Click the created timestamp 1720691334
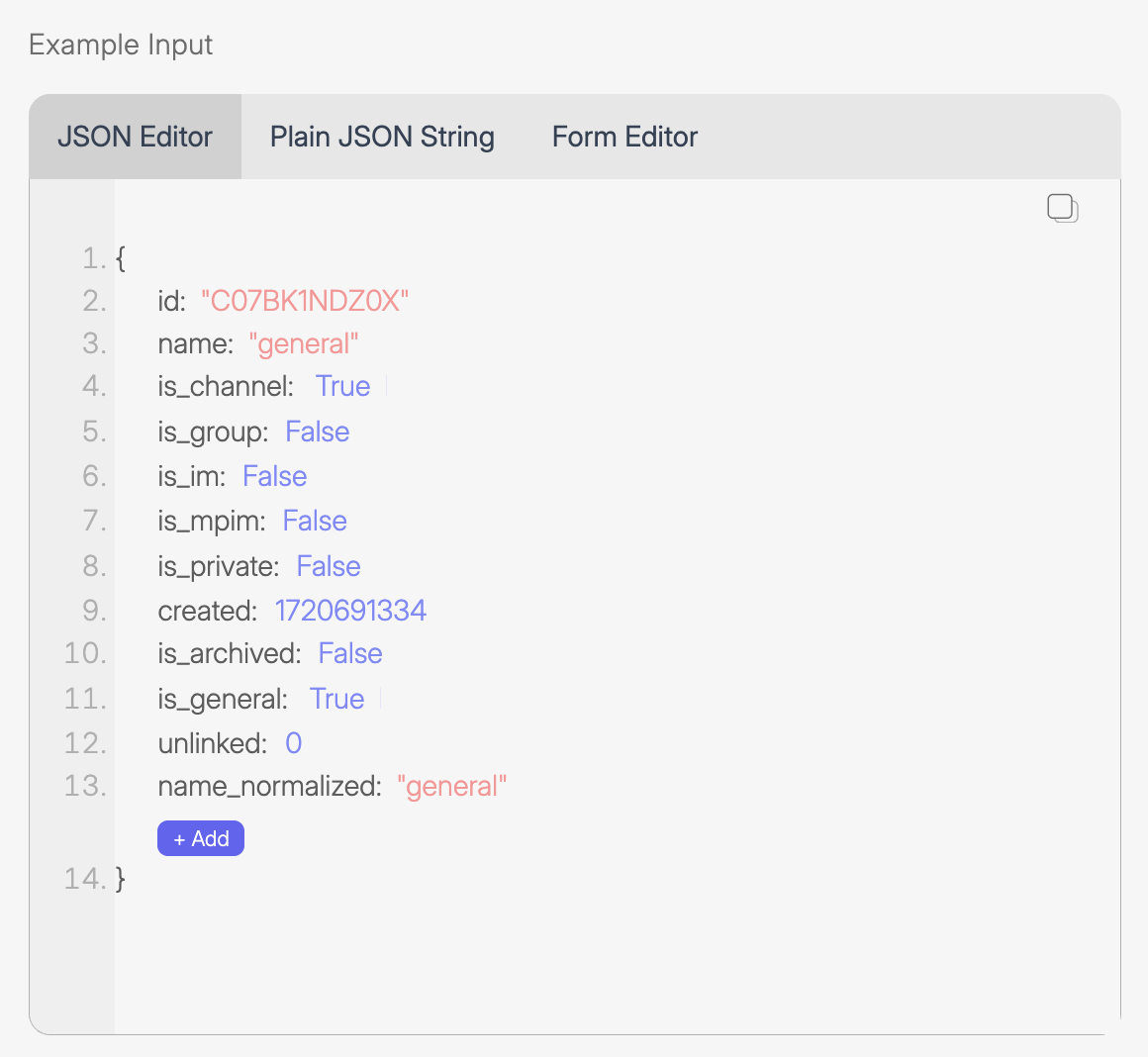The height and width of the screenshot is (1057, 1148). [350, 611]
